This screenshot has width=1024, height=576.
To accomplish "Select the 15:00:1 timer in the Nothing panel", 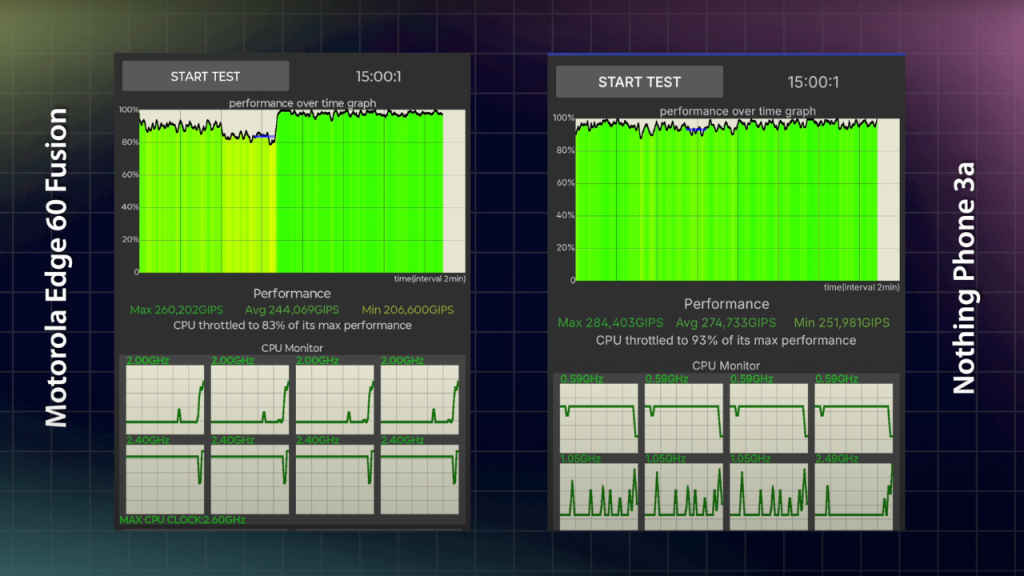I will (813, 82).
